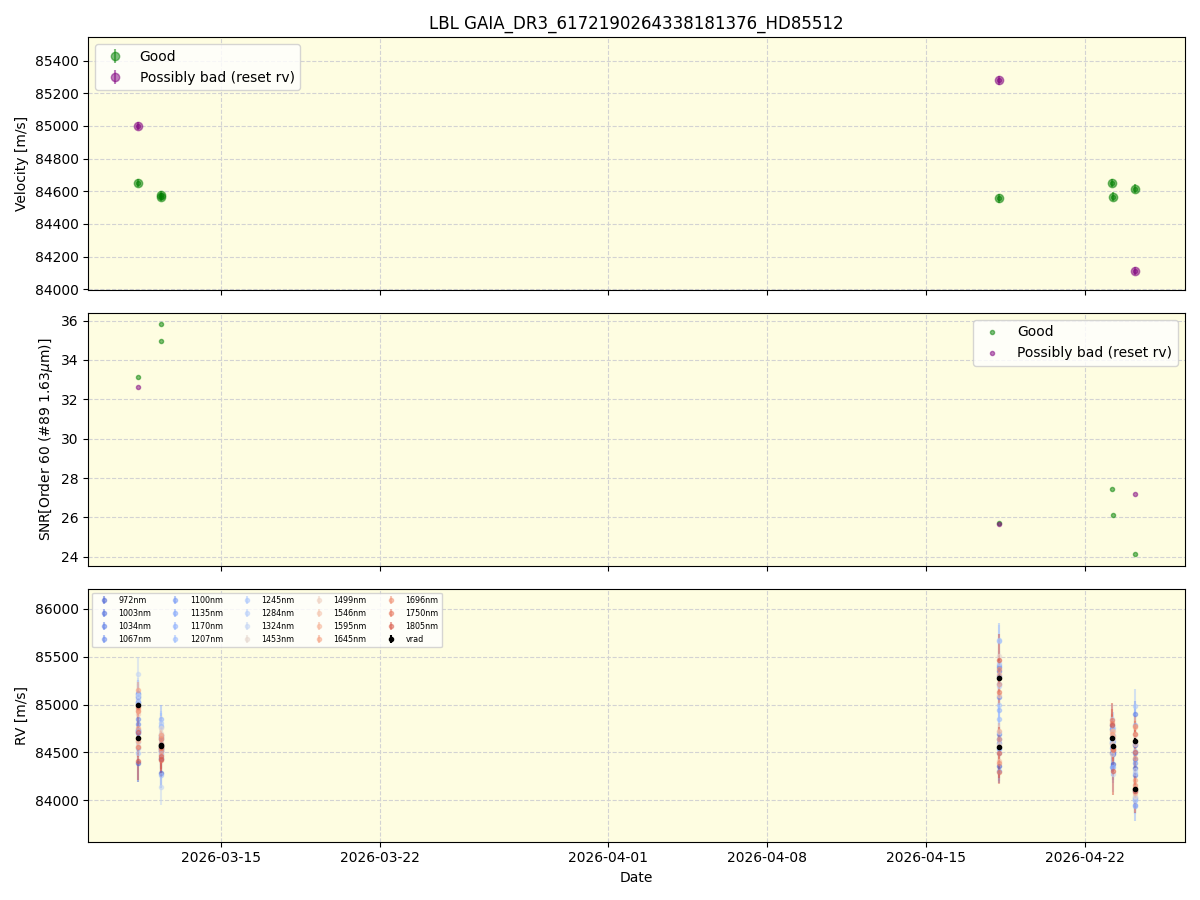The image size is (1200, 900).
Task: Click the purple velocity point near 85280 m/s
Action: (999, 80)
